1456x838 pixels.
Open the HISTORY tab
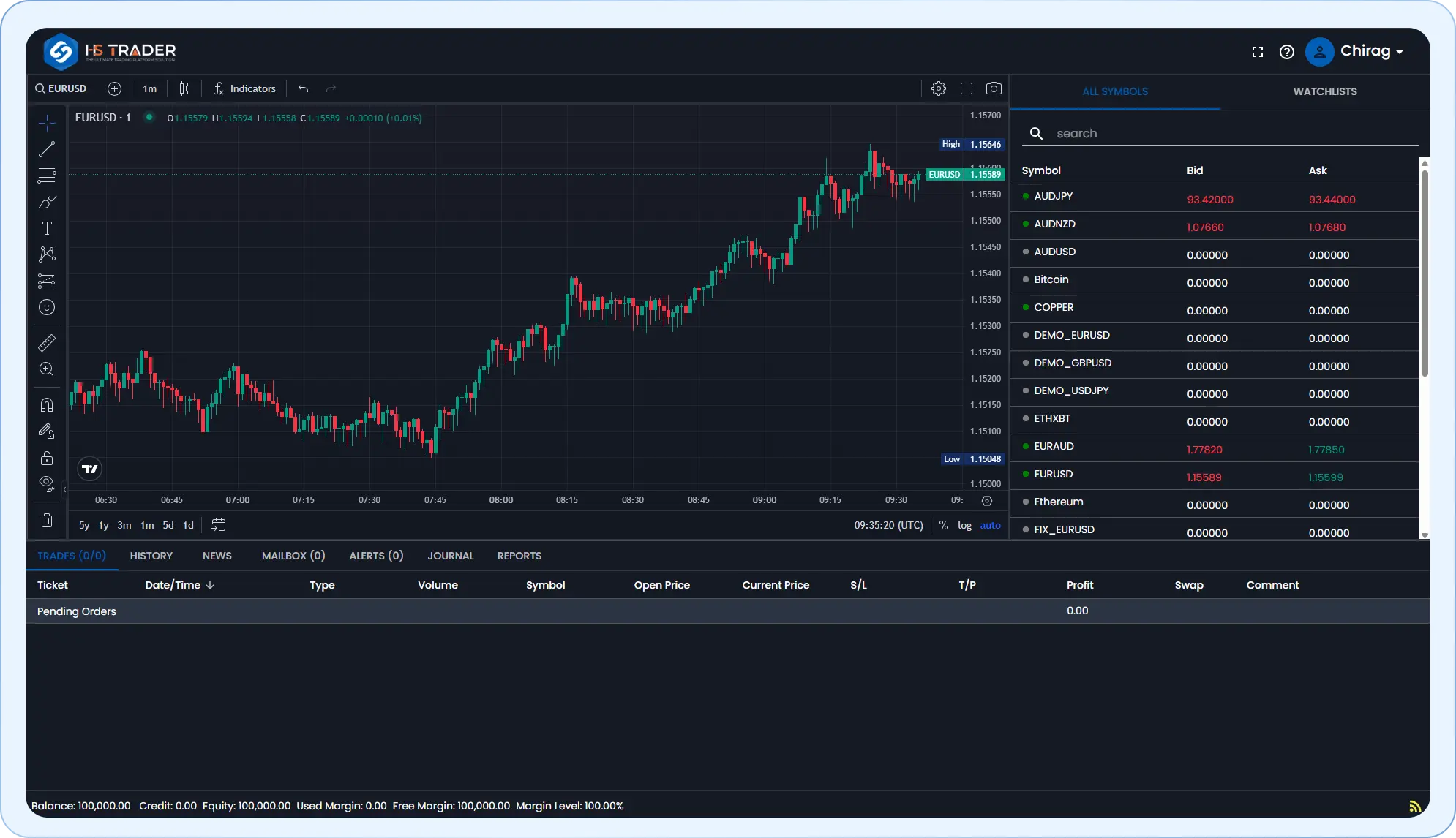tap(151, 556)
